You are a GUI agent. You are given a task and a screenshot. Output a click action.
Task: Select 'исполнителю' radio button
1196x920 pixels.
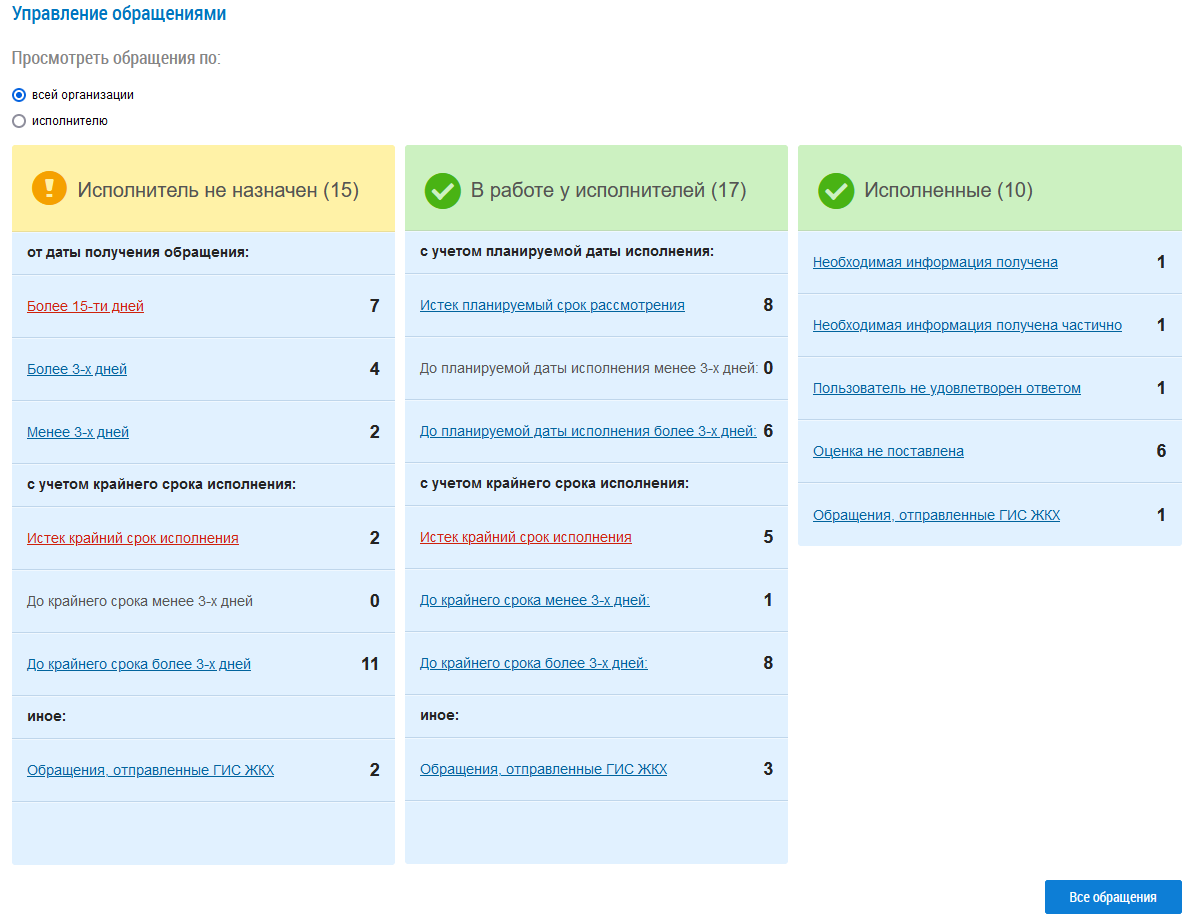(x=19, y=121)
